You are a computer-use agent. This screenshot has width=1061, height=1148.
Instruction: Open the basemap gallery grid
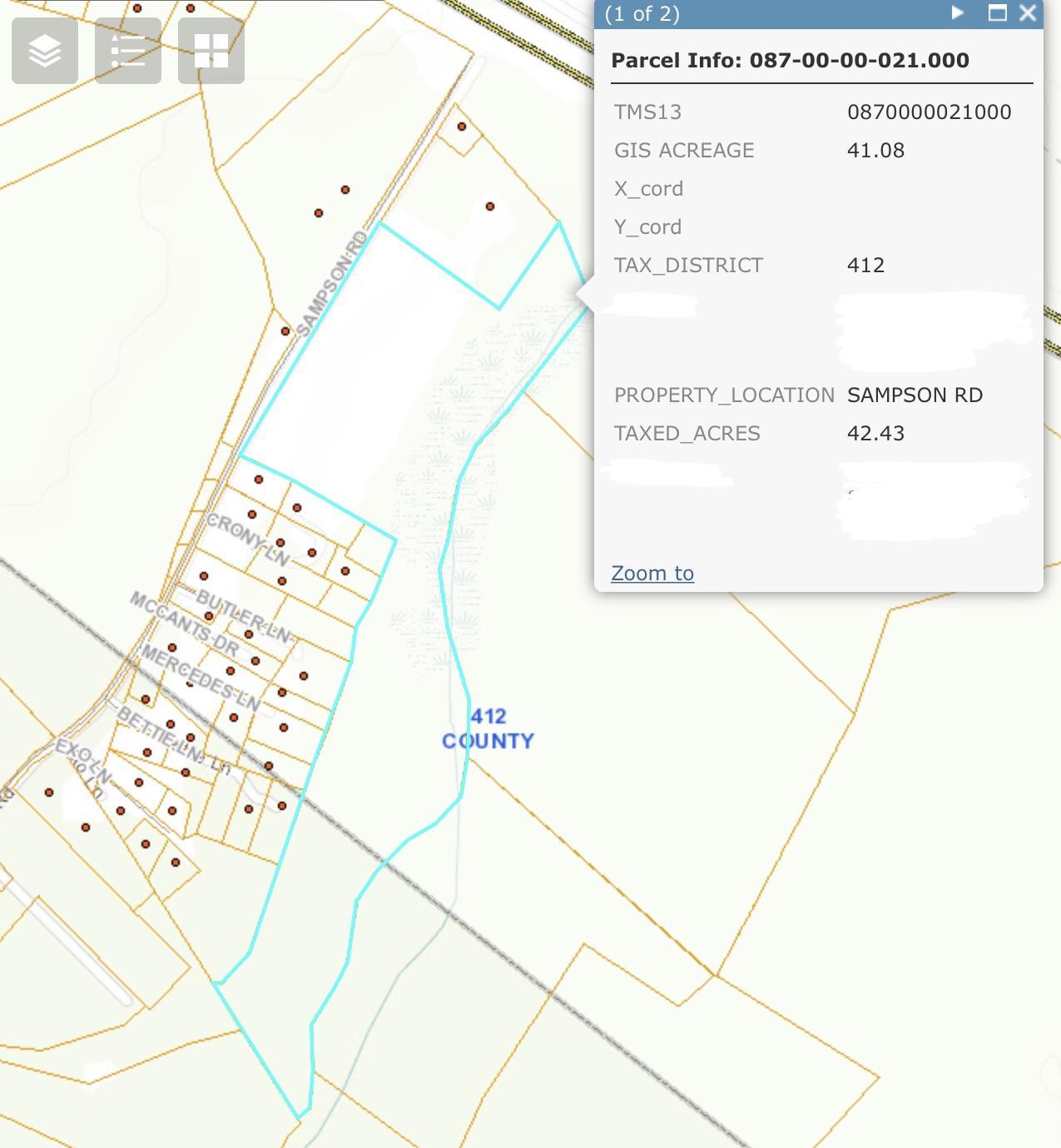pos(211,51)
